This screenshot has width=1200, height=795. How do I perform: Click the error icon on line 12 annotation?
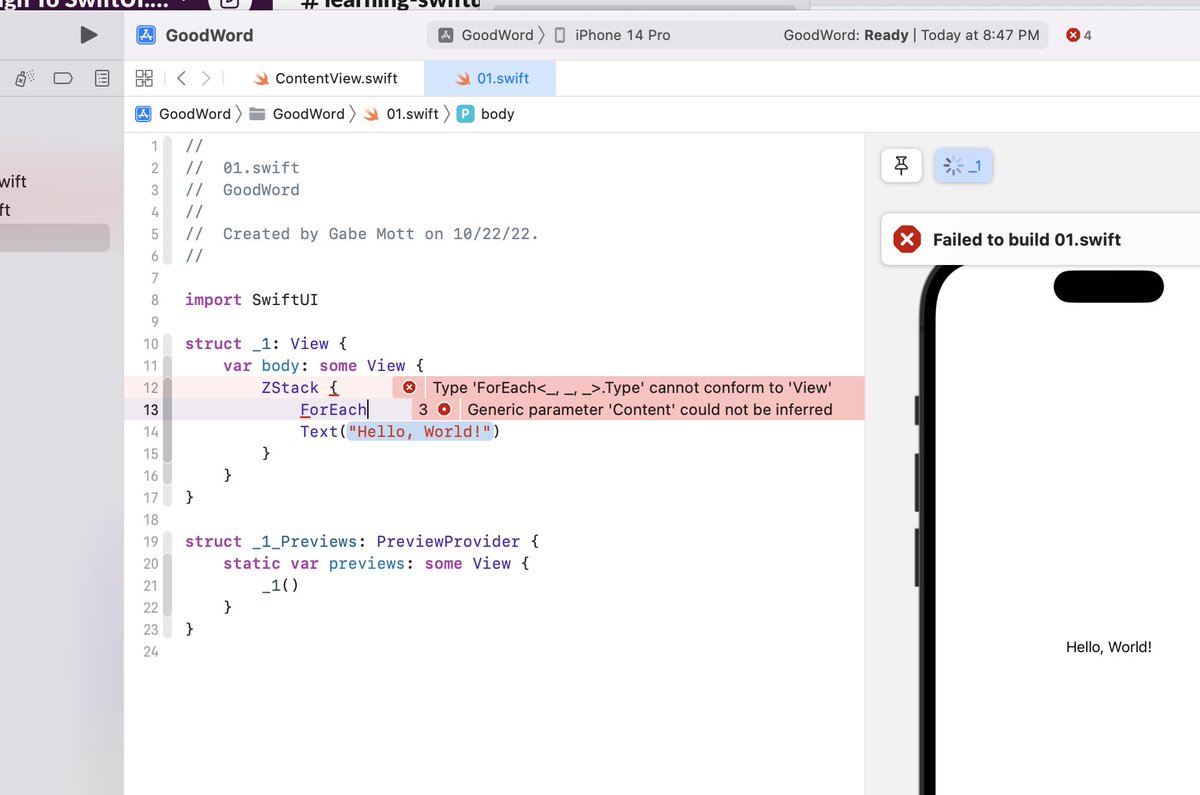coord(409,387)
